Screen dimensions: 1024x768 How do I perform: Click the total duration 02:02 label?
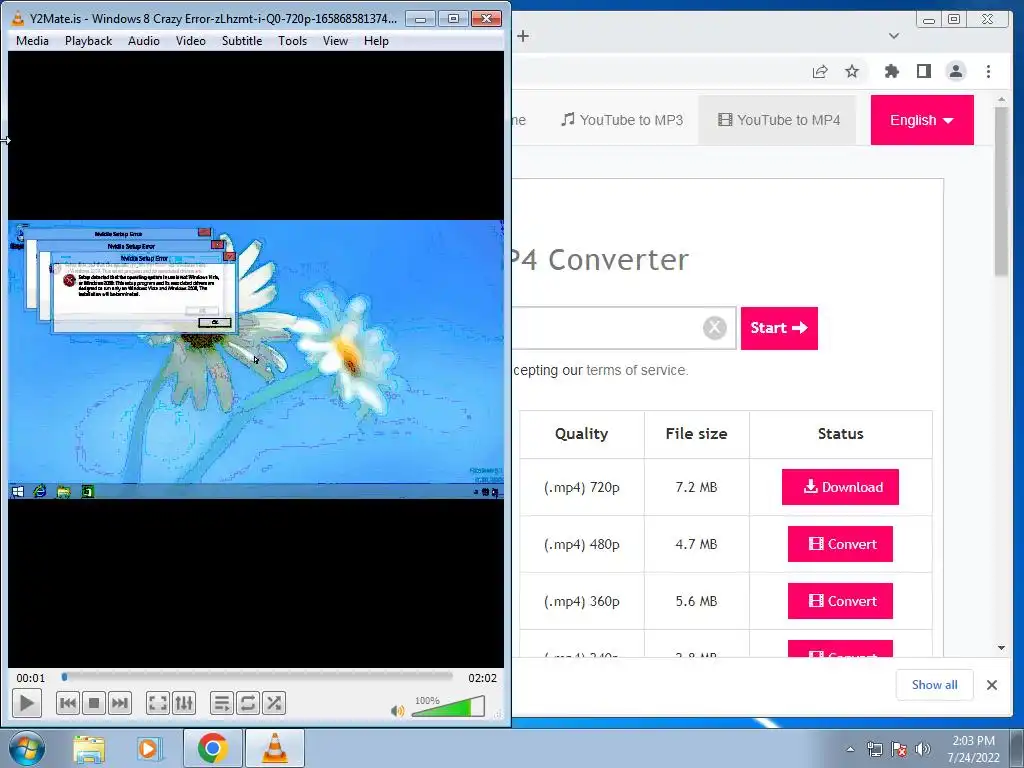(483, 678)
